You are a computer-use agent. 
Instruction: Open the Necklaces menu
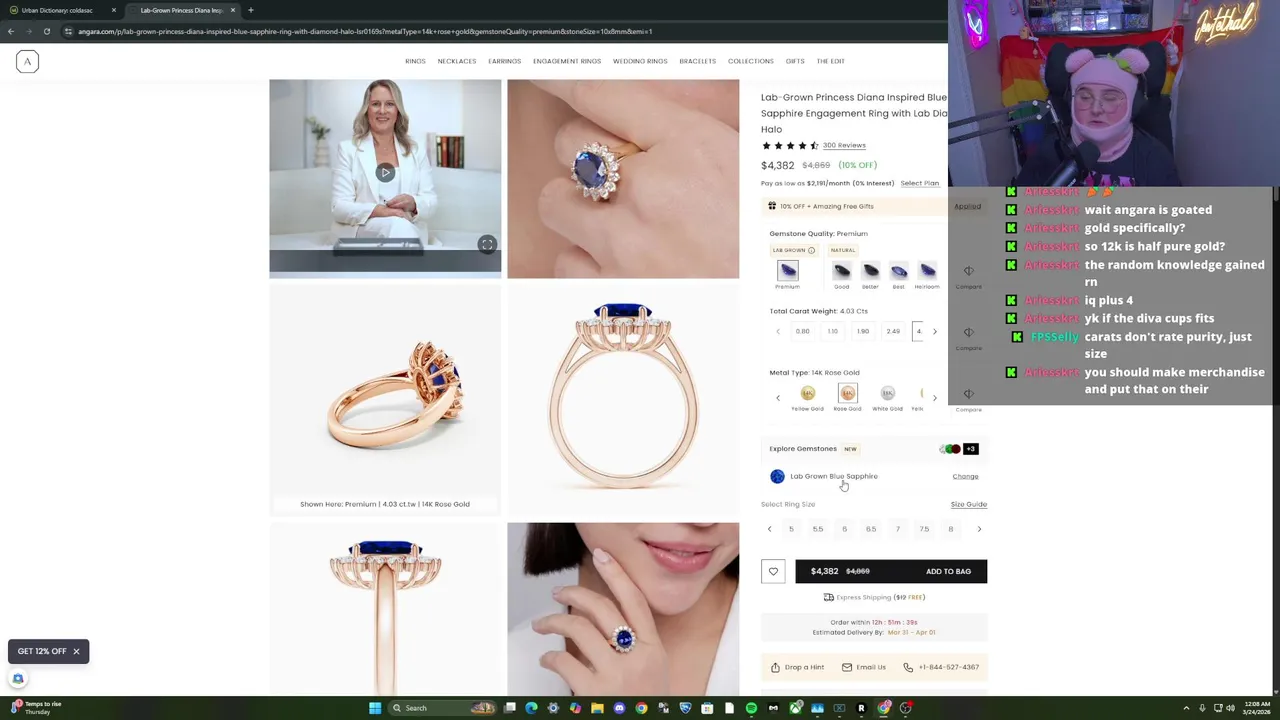(x=457, y=61)
